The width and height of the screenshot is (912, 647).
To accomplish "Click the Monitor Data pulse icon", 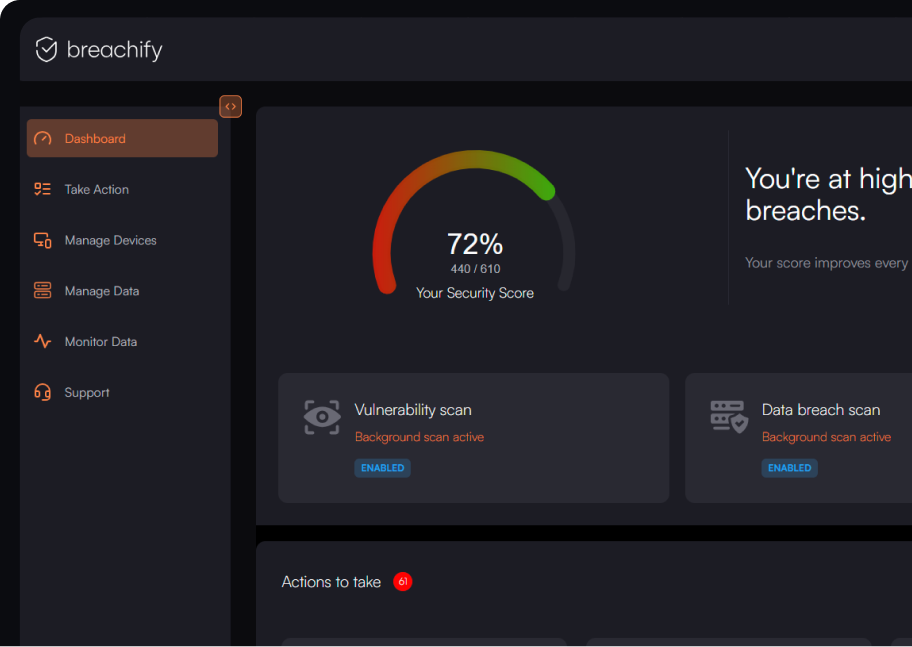I will tap(42, 341).
